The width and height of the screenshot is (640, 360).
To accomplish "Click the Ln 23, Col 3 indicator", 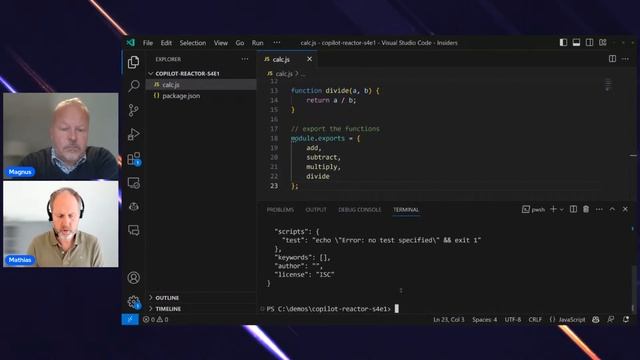I will (449, 320).
